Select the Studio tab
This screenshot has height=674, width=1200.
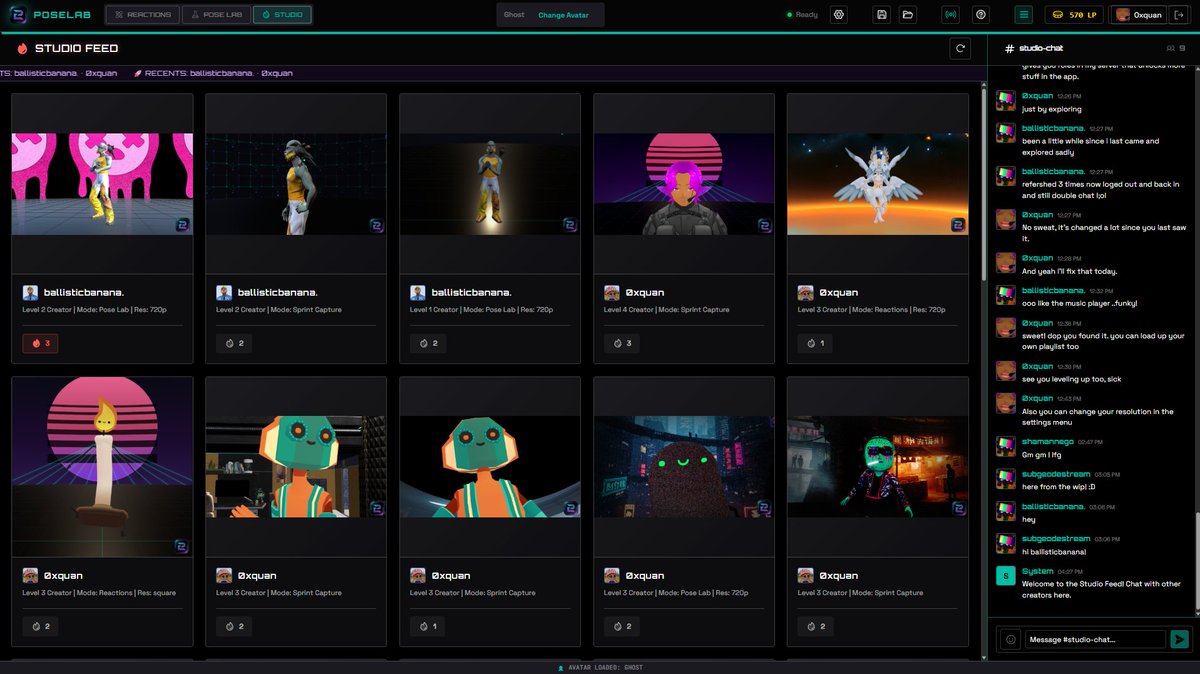pyautogui.click(x=282, y=15)
